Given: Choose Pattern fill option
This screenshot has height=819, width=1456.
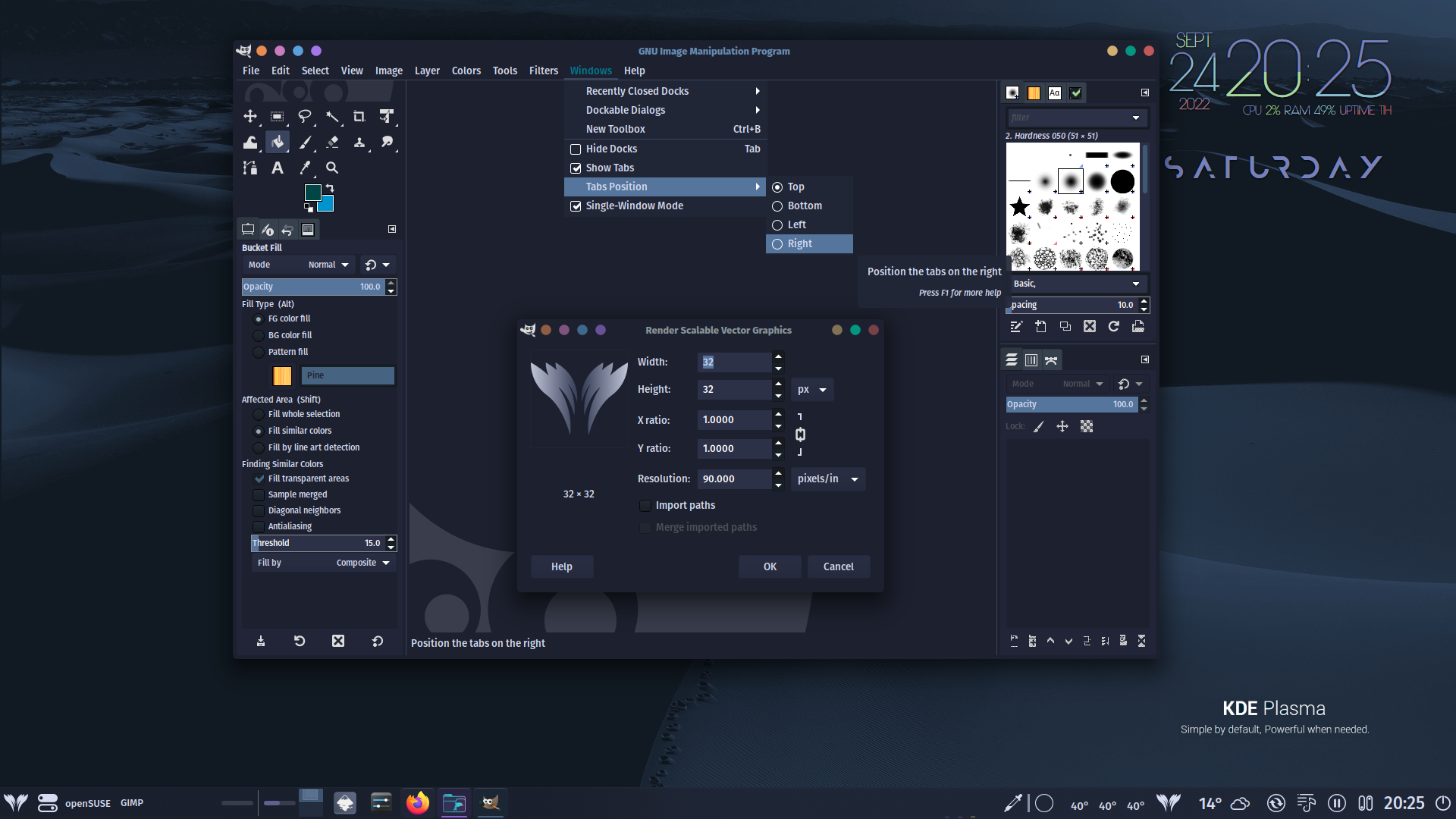Looking at the screenshot, I should click(259, 352).
